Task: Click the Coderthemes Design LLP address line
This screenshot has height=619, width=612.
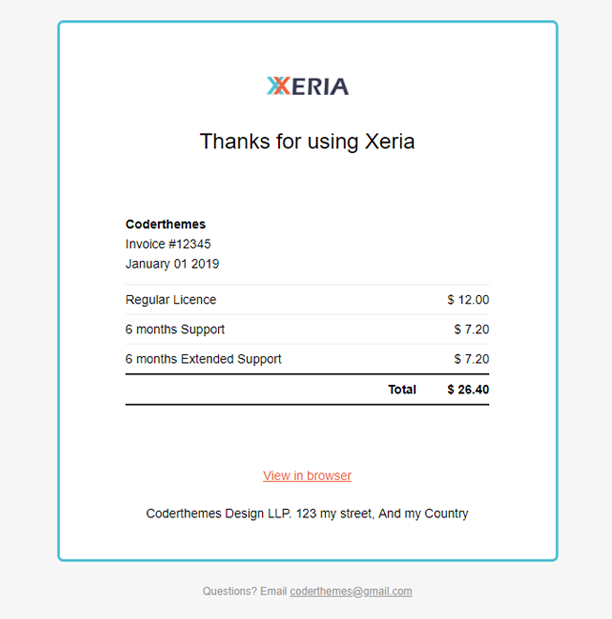Action: [x=307, y=514]
